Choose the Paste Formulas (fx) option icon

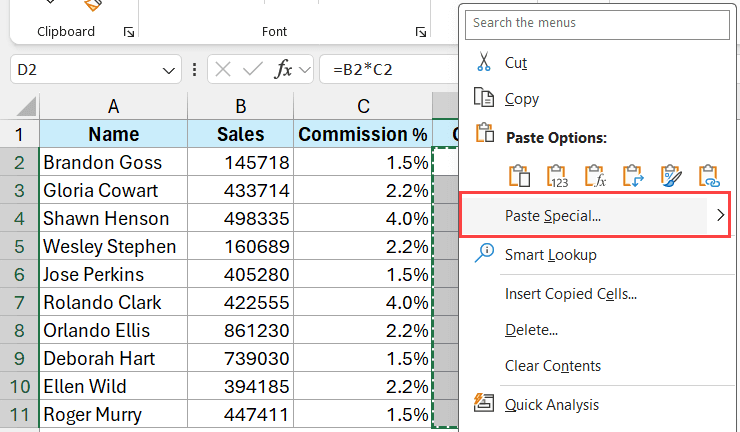595,177
